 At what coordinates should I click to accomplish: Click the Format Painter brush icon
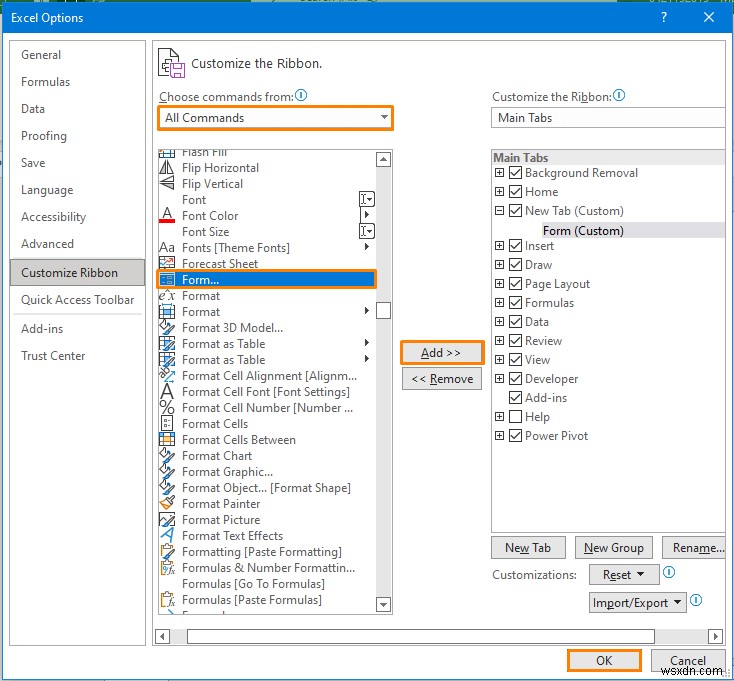[167, 503]
